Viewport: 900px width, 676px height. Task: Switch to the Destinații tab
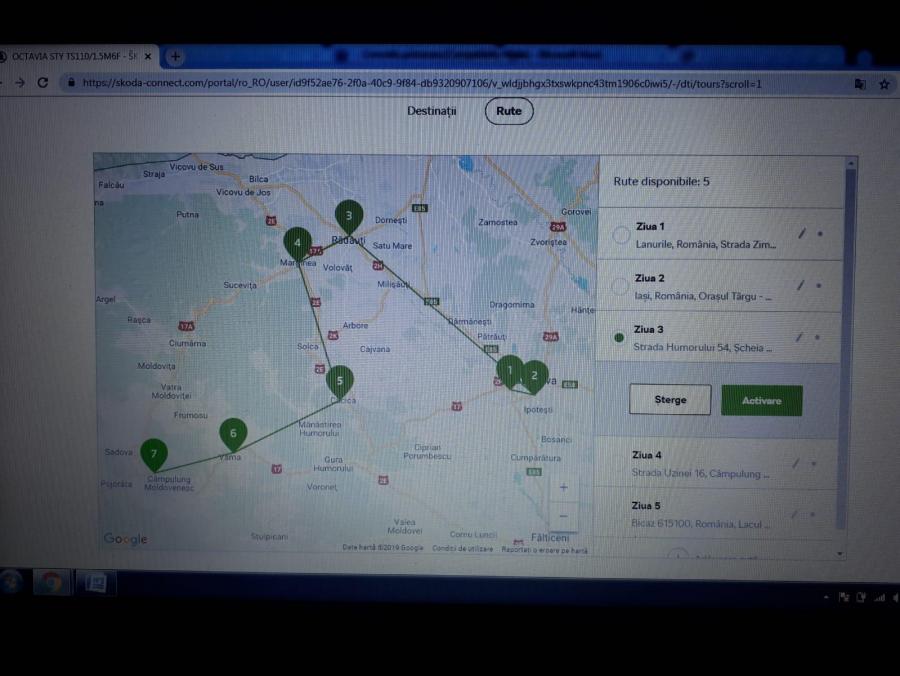pos(431,111)
